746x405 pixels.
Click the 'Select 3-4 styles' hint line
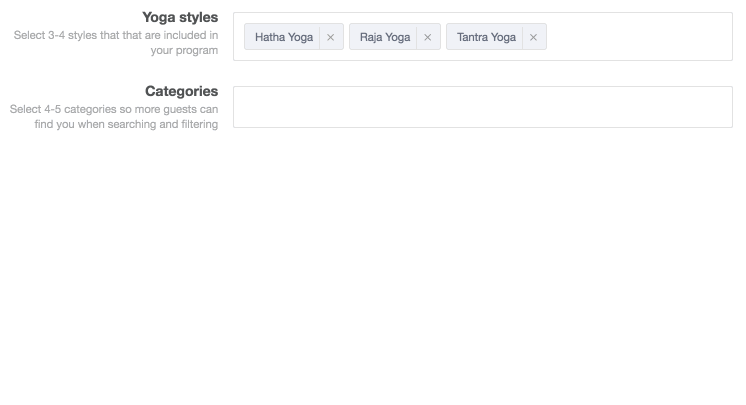116,35
